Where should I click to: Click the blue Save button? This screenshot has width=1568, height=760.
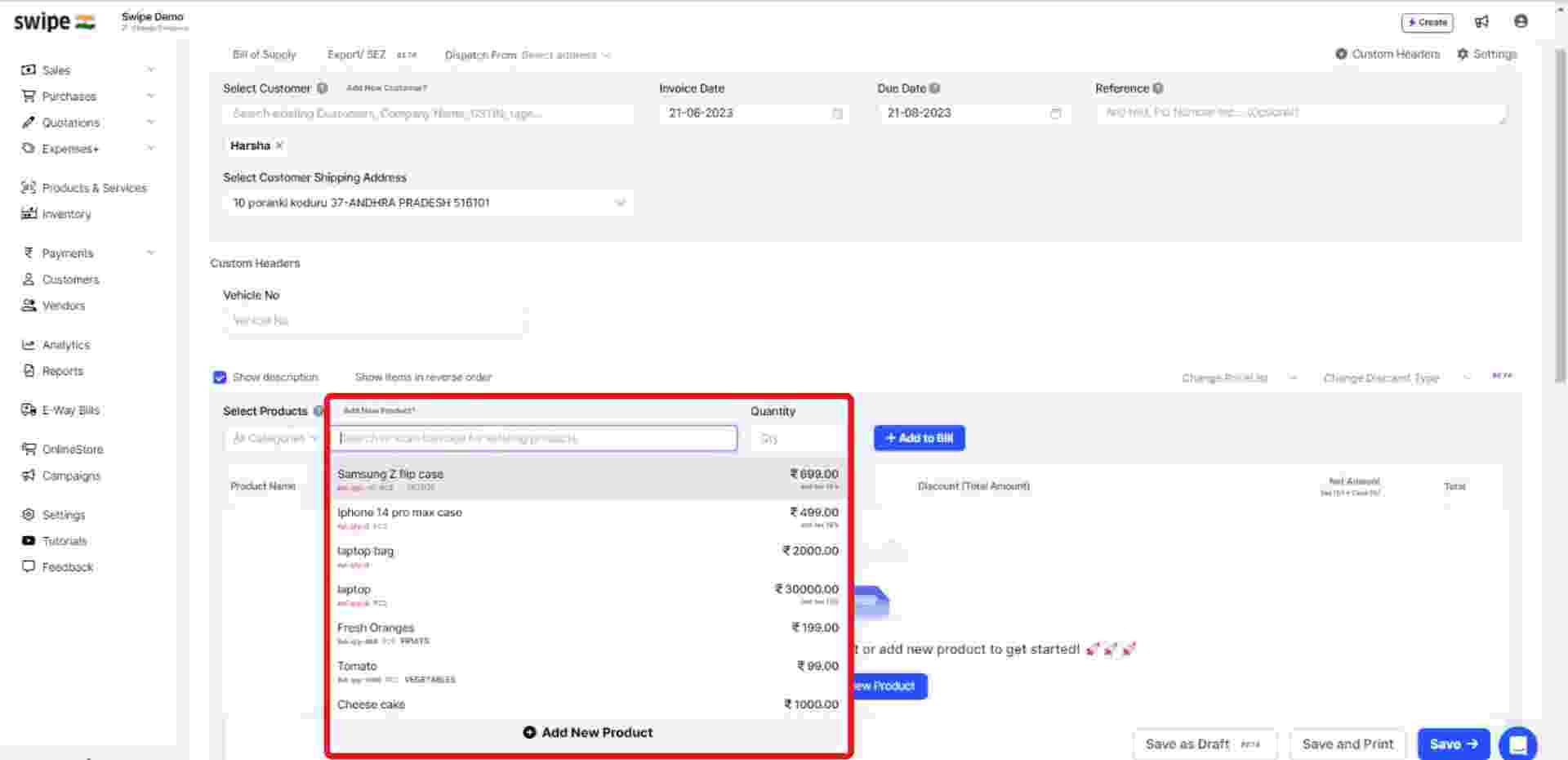[1454, 744]
